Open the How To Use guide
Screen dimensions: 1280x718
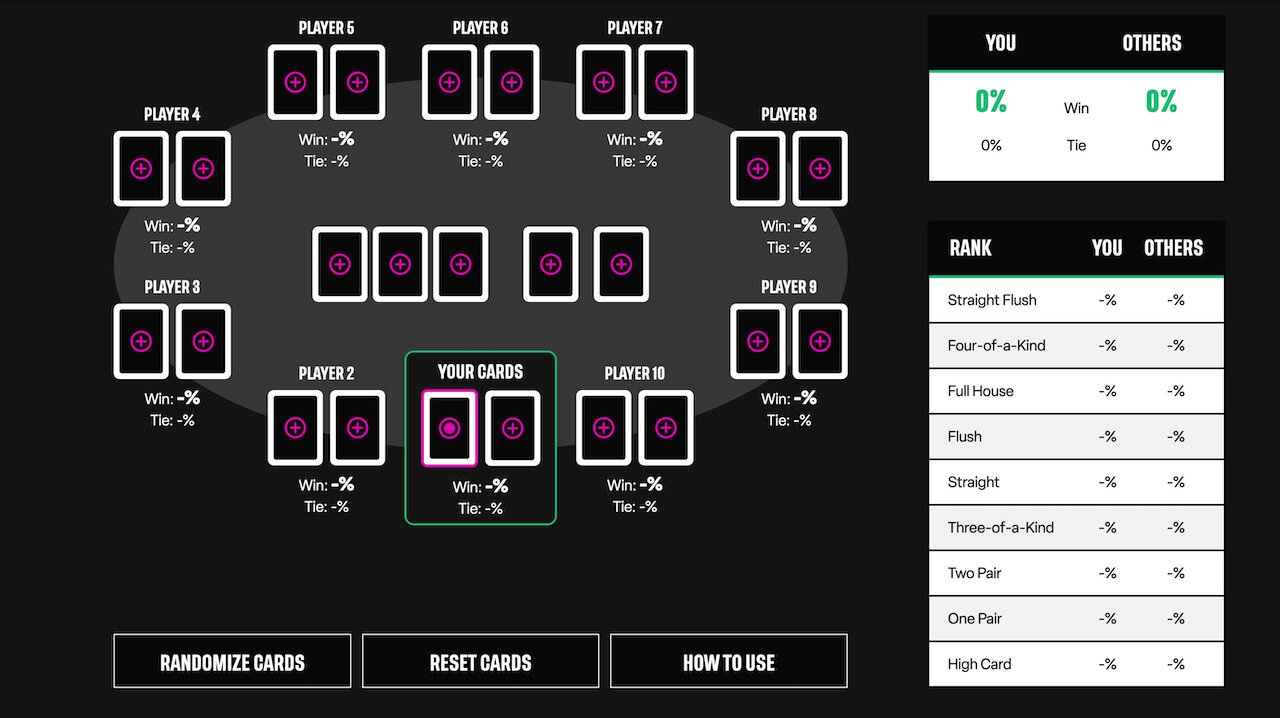click(x=728, y=661)
